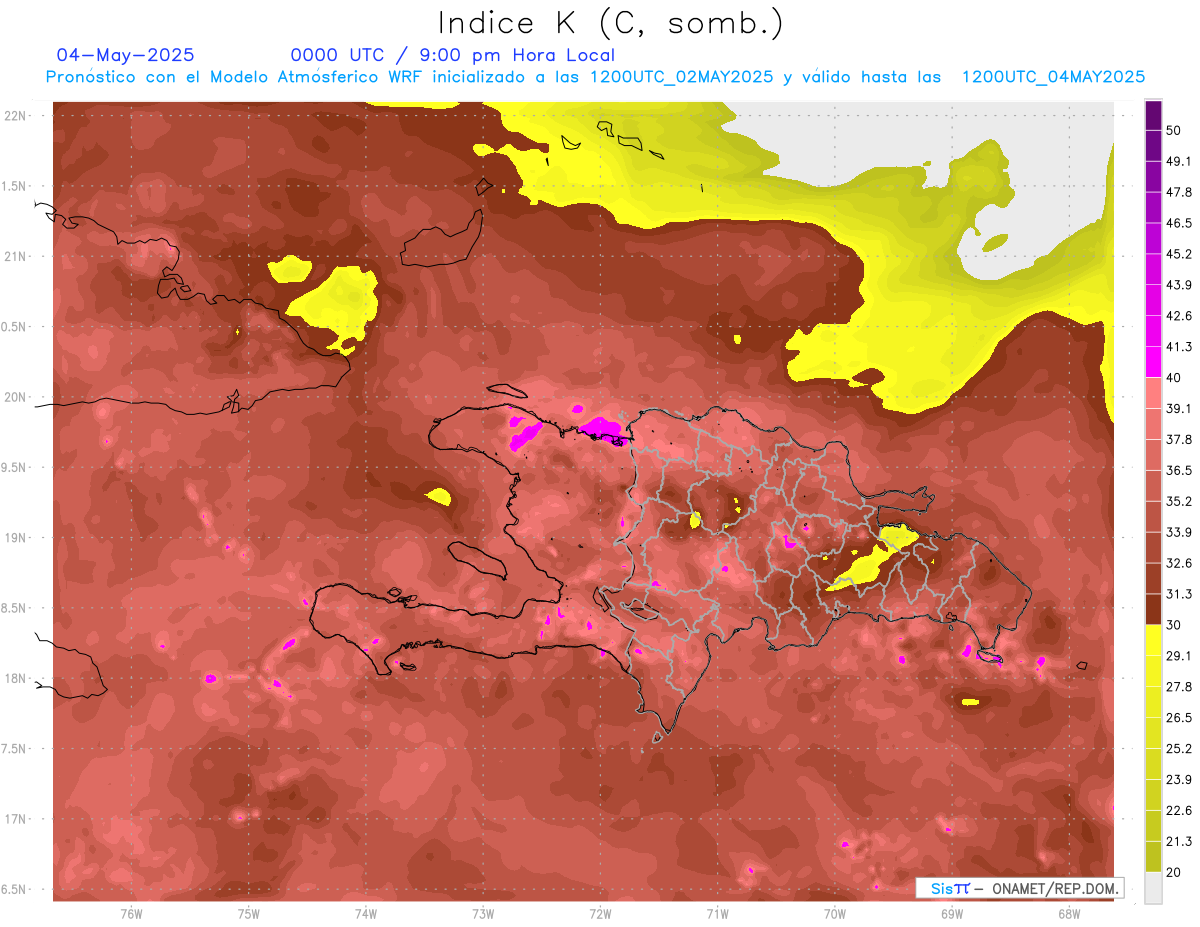Click the 76W longitude label

[x=131, y=913]
